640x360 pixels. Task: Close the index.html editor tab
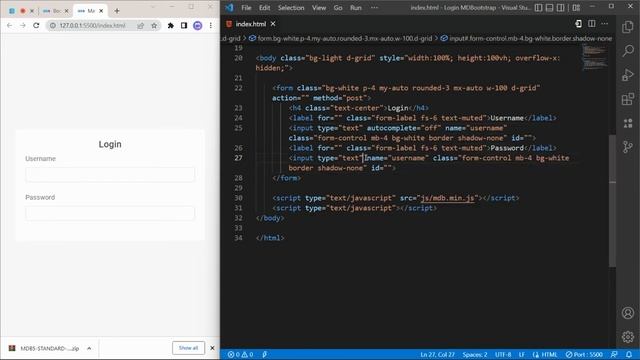(273, 24)
